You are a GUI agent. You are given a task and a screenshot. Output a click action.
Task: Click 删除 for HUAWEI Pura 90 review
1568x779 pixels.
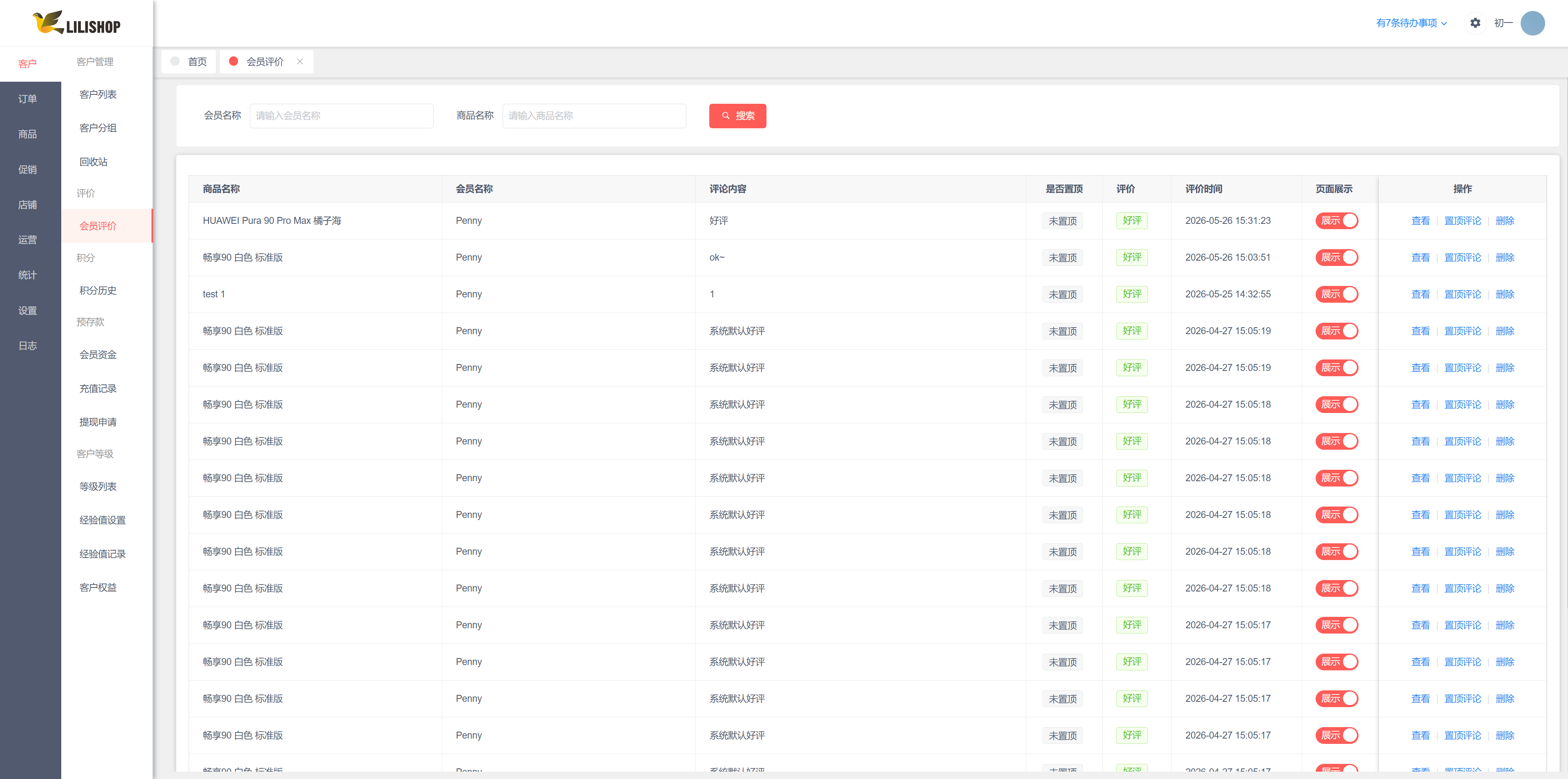pyautogui.click(x=1505, y=221)
